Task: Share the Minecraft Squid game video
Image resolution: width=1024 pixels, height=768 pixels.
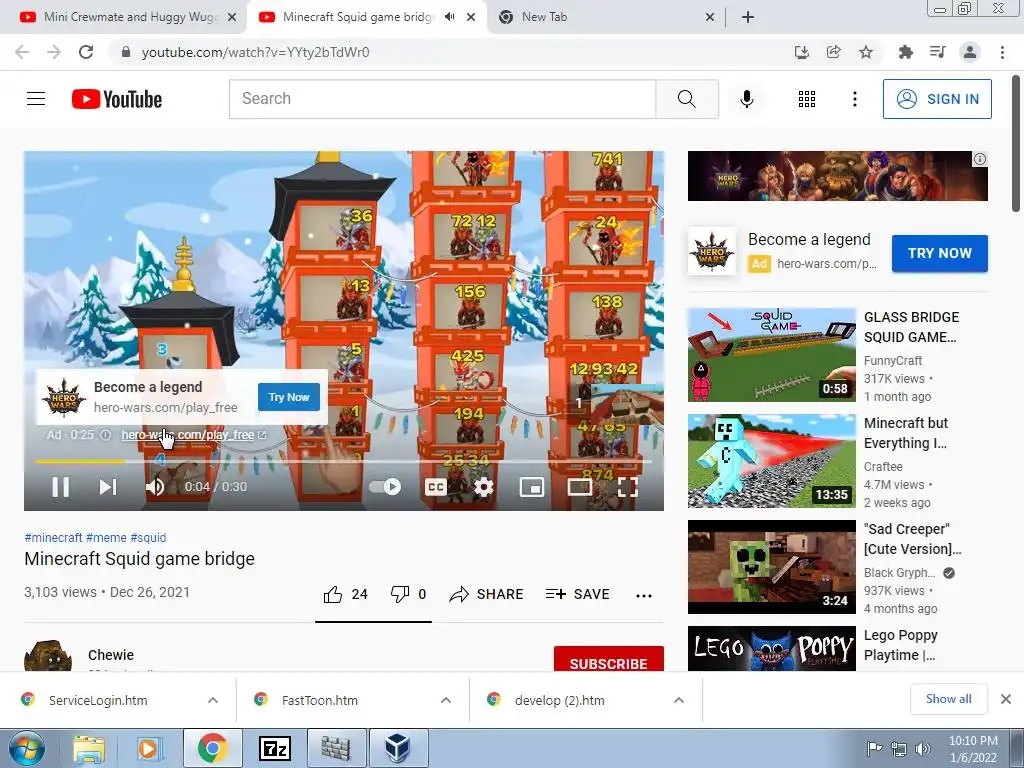Action: point(487,594)
